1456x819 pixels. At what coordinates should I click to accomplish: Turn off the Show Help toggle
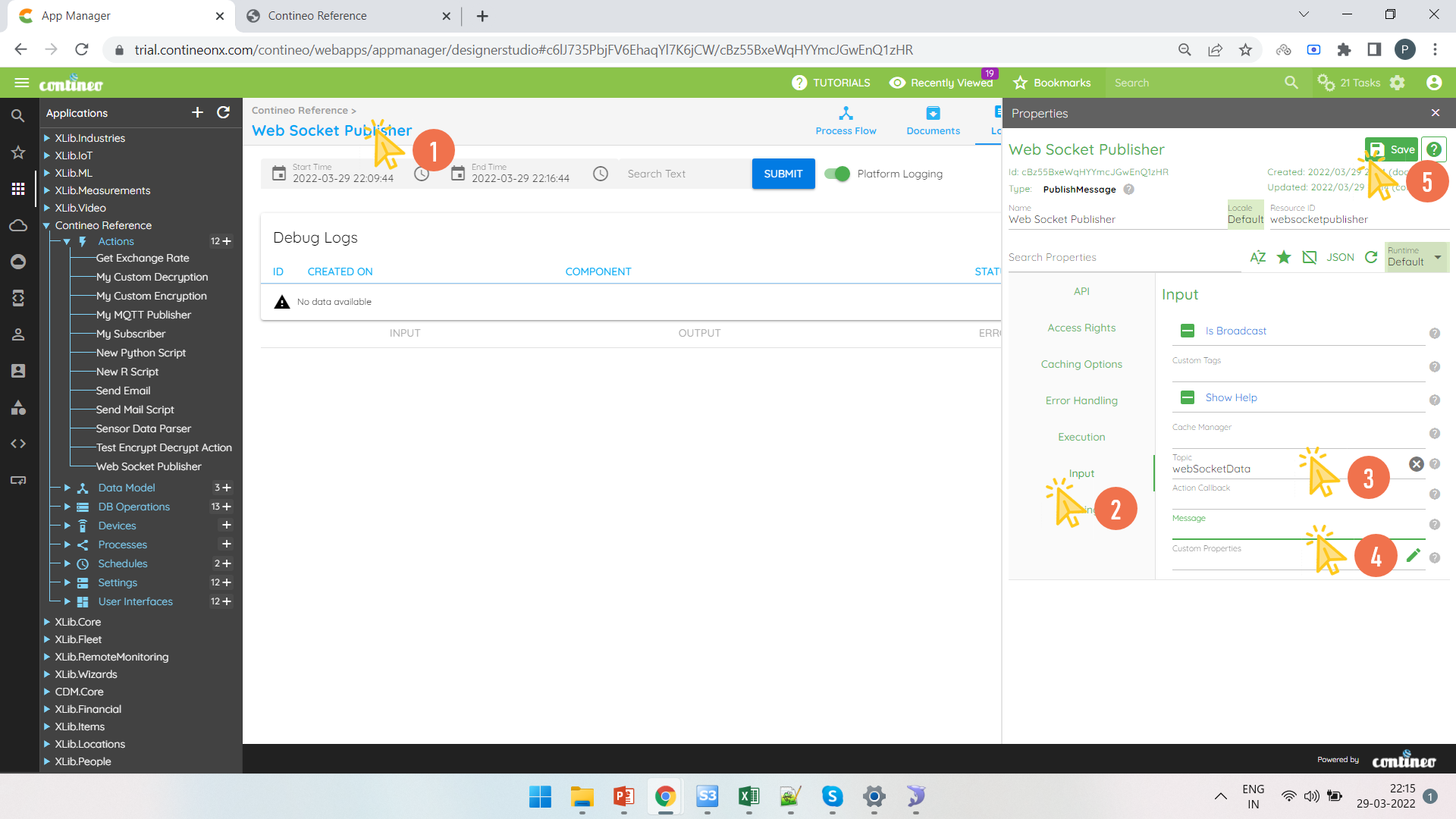(x=1187, y=397)
